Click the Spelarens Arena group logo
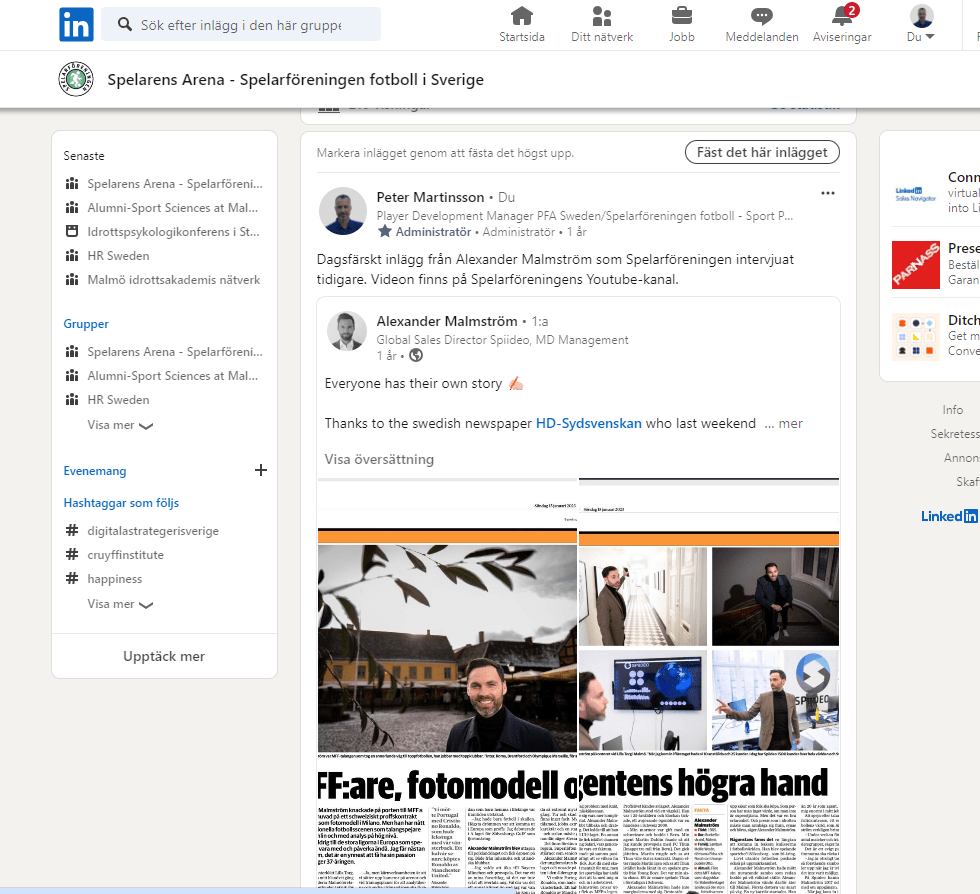The image size is (980, 894). pyautogui.click(x=76, y=80)
